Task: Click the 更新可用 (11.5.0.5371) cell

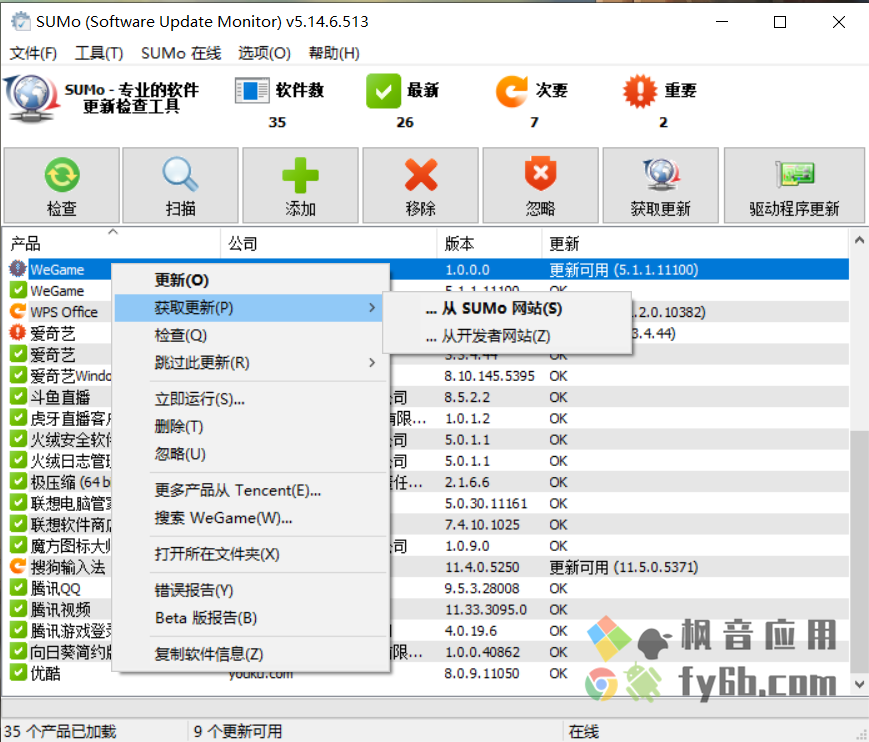Action: (x=623, y=567)
